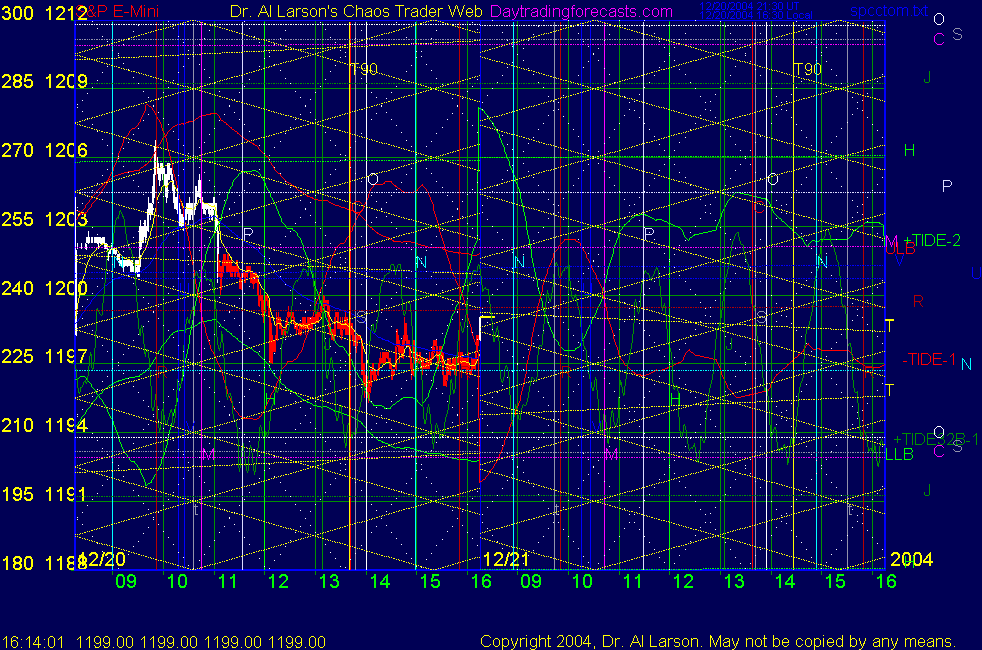The image size is (982, 650).
Task: Click the 12/20 date label
Action: 101,559
